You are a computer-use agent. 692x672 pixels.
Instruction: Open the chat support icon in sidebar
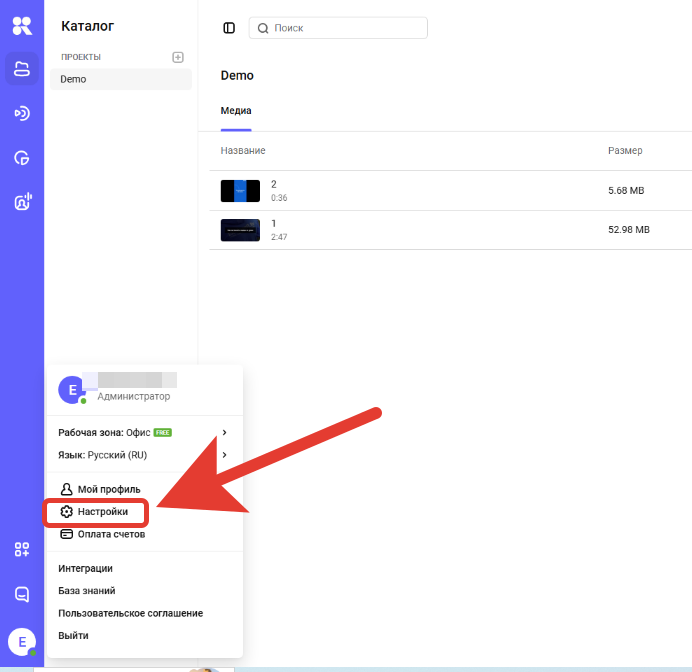(22, 594)
